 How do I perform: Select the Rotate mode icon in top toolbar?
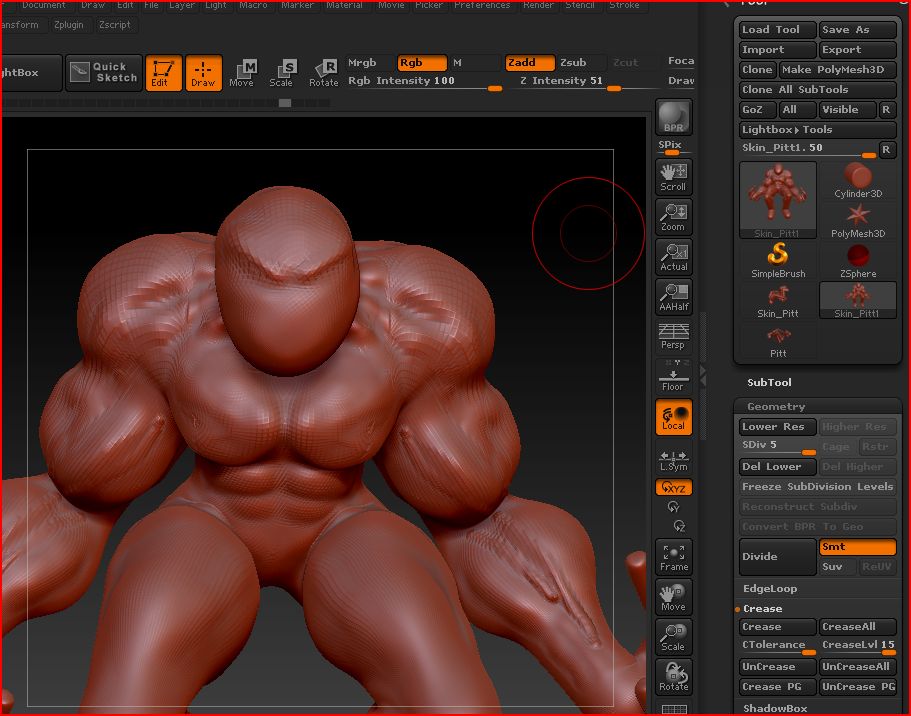click(x=323, y=72)
